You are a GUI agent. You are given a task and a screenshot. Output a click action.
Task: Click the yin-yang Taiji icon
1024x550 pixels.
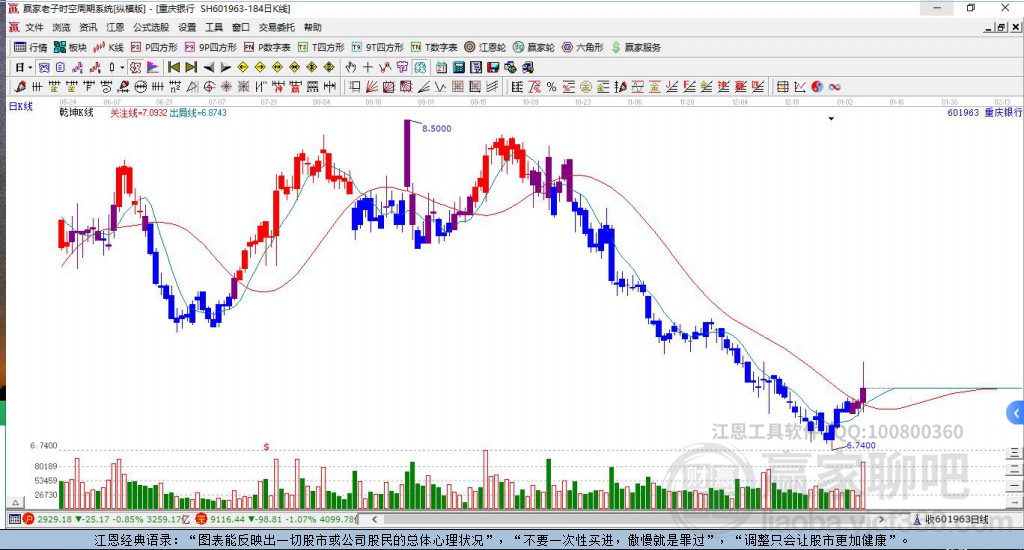[817, 87]
